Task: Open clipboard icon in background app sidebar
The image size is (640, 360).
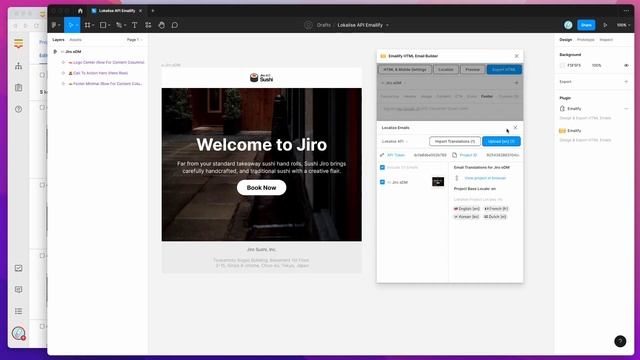Action: tap(18, 87)
